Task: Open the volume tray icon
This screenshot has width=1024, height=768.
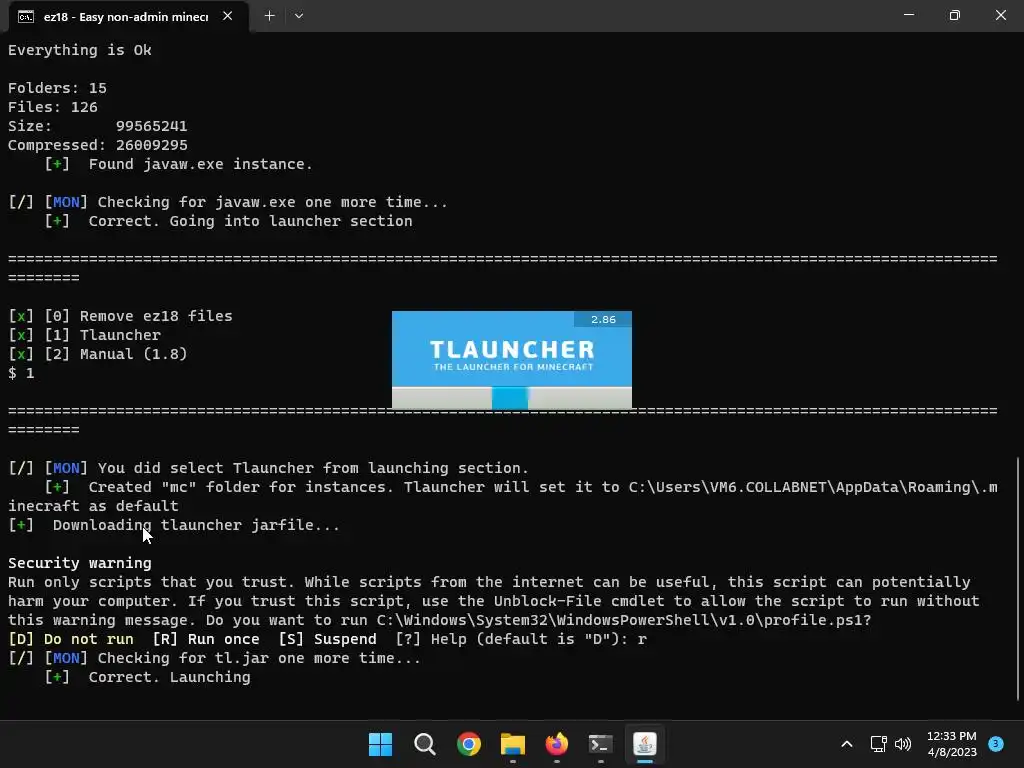Action: click(903, 744)
